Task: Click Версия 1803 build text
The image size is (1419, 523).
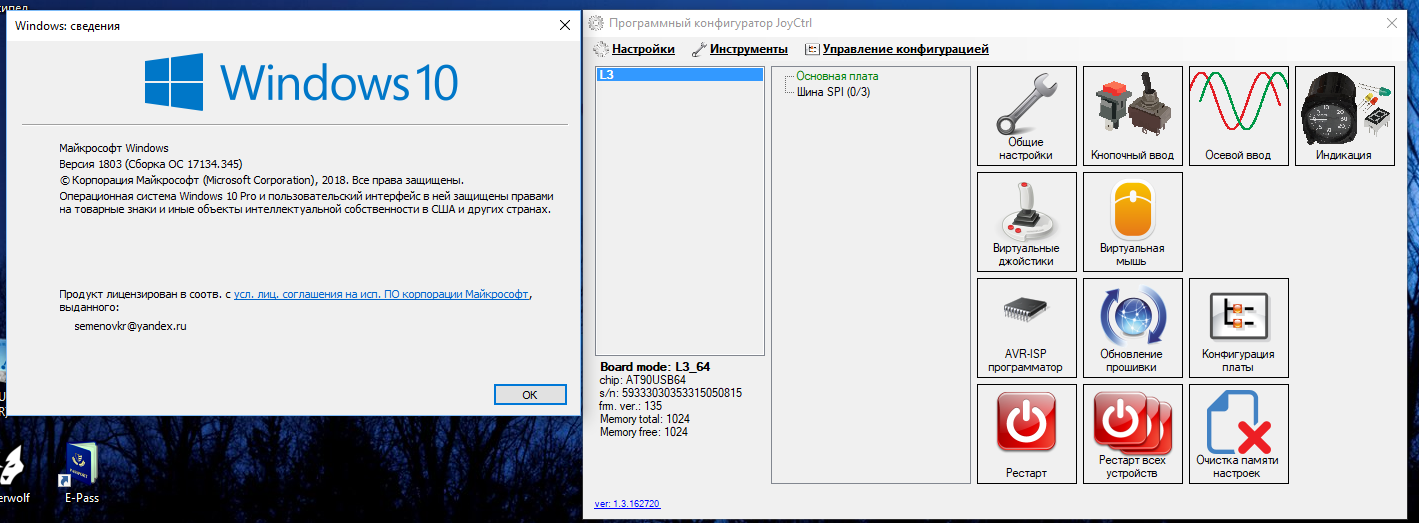Action: click(x=151, y=163)
